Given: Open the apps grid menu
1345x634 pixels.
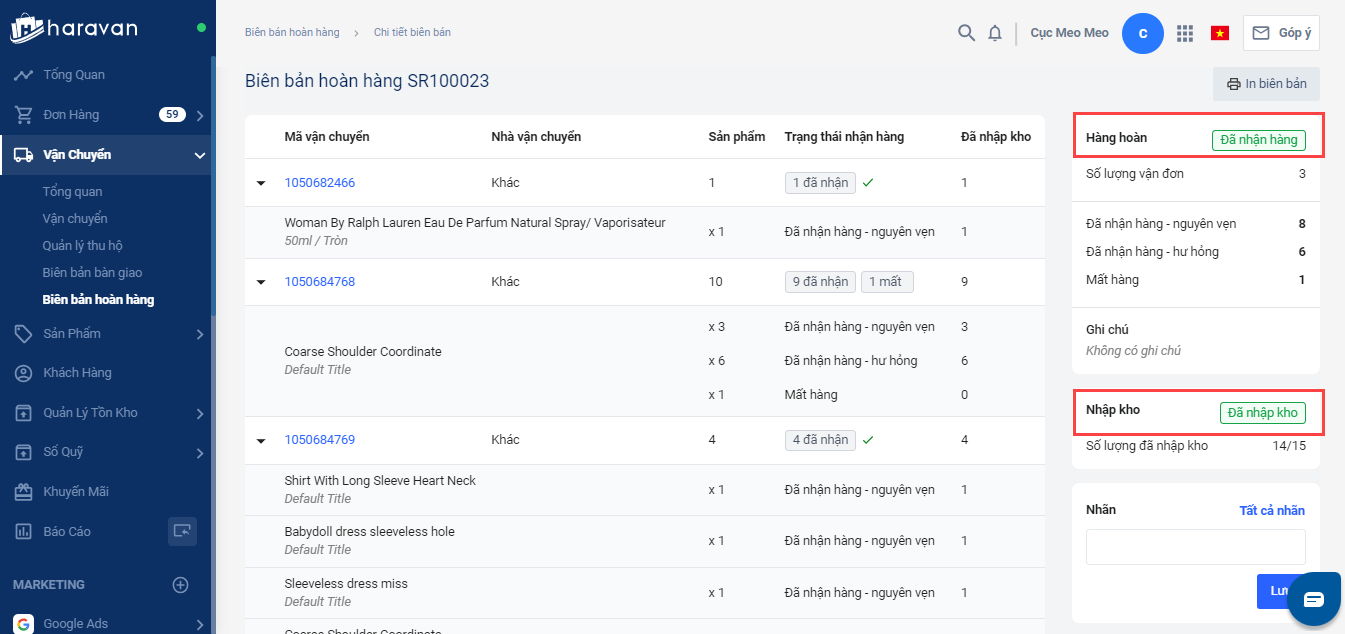Looking at the screenshot, I should coord(1185,33).
